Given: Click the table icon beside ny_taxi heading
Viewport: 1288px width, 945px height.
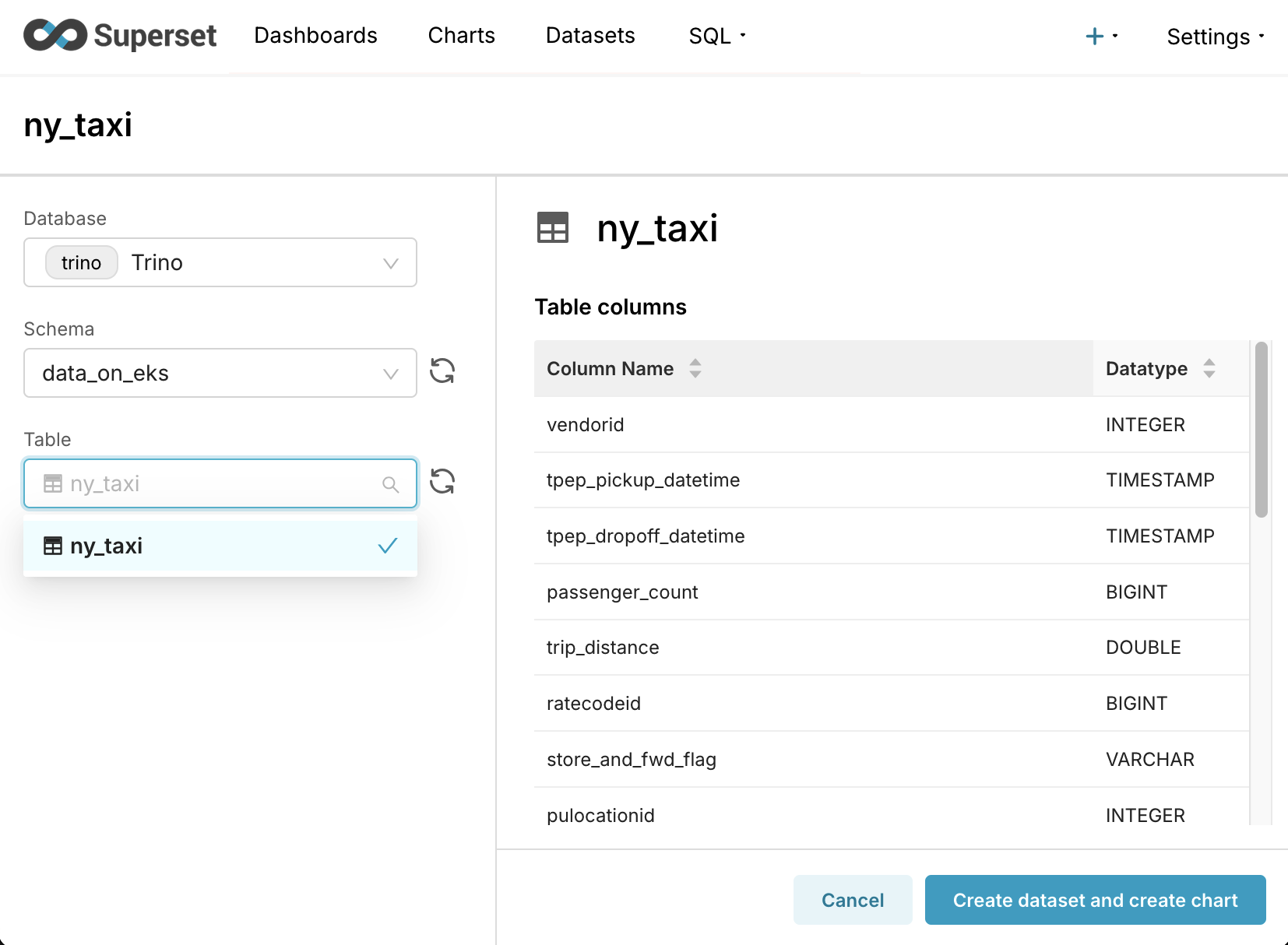Looking at the screenshot, I should (553, 228).
